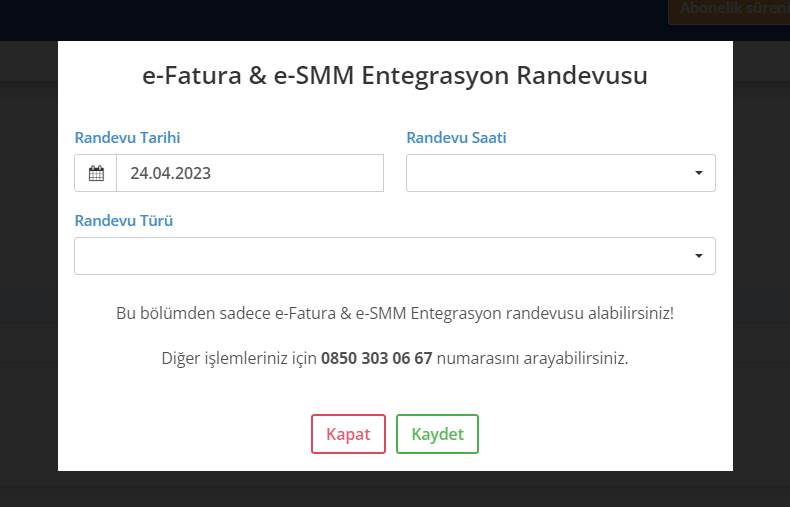Open the Randevu Türü dropdown
790x507 pixels.
380,256
